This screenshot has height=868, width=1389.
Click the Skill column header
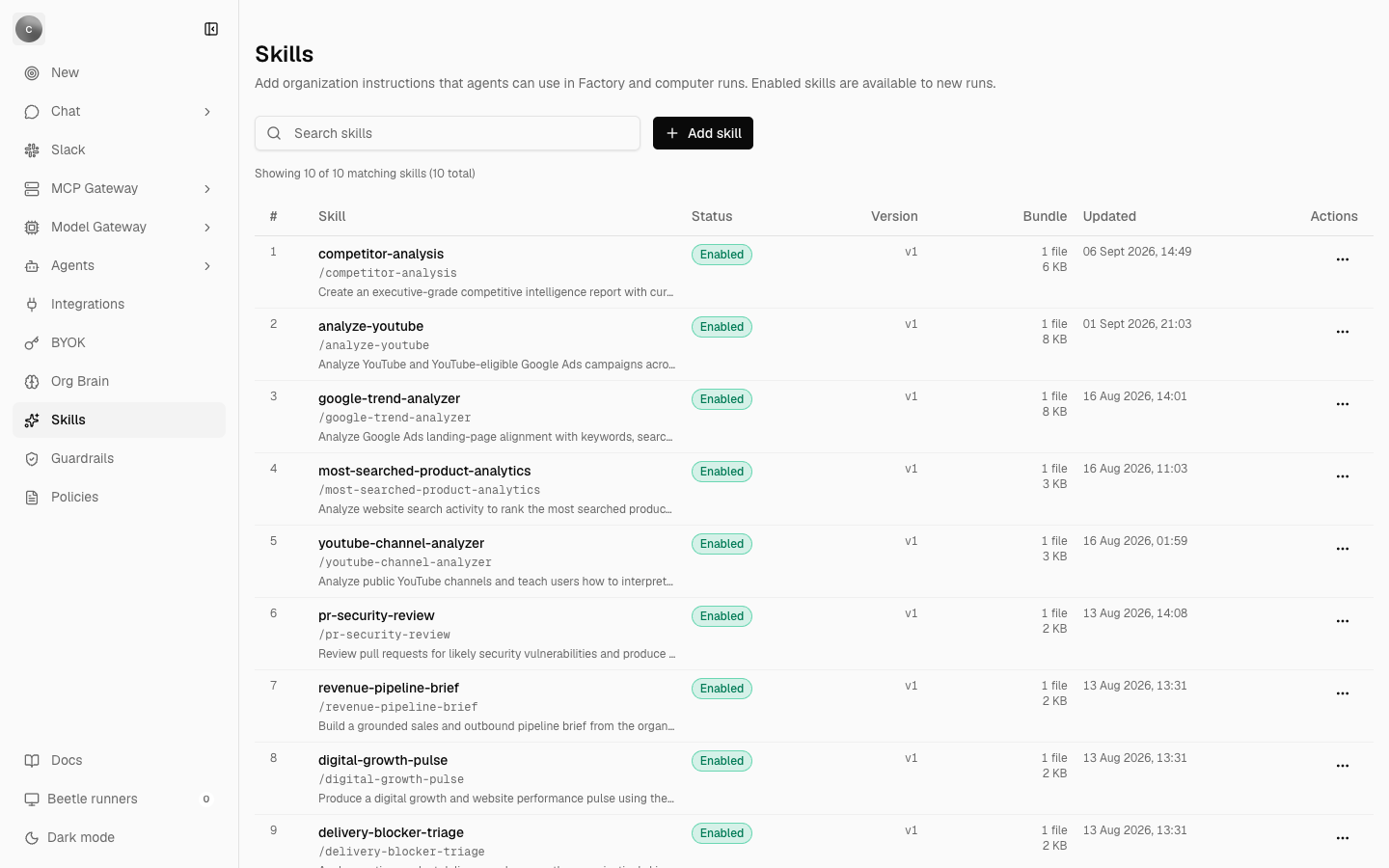click(x=332, y=216)
